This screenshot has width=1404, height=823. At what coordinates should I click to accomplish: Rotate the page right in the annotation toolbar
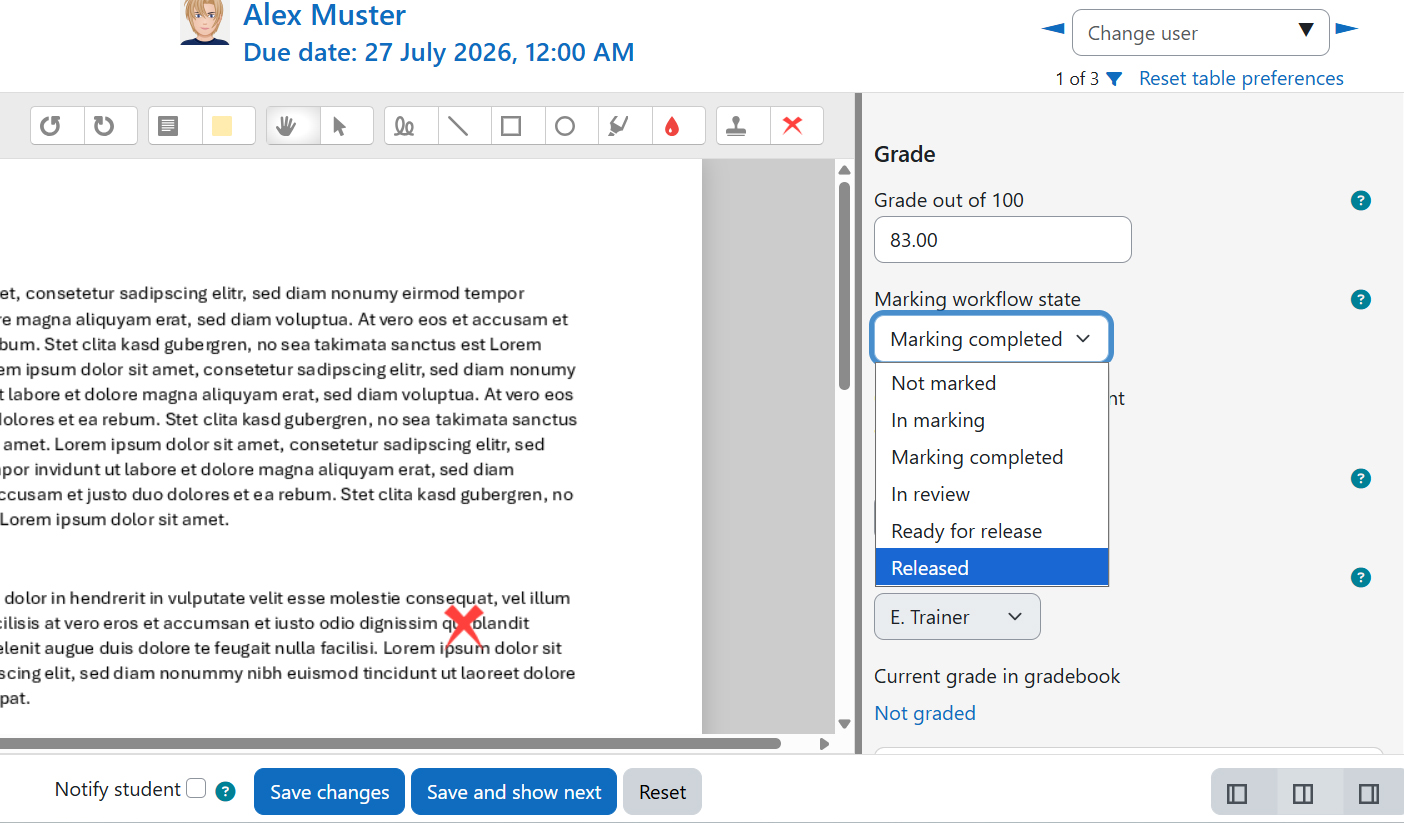coord(110,126)
